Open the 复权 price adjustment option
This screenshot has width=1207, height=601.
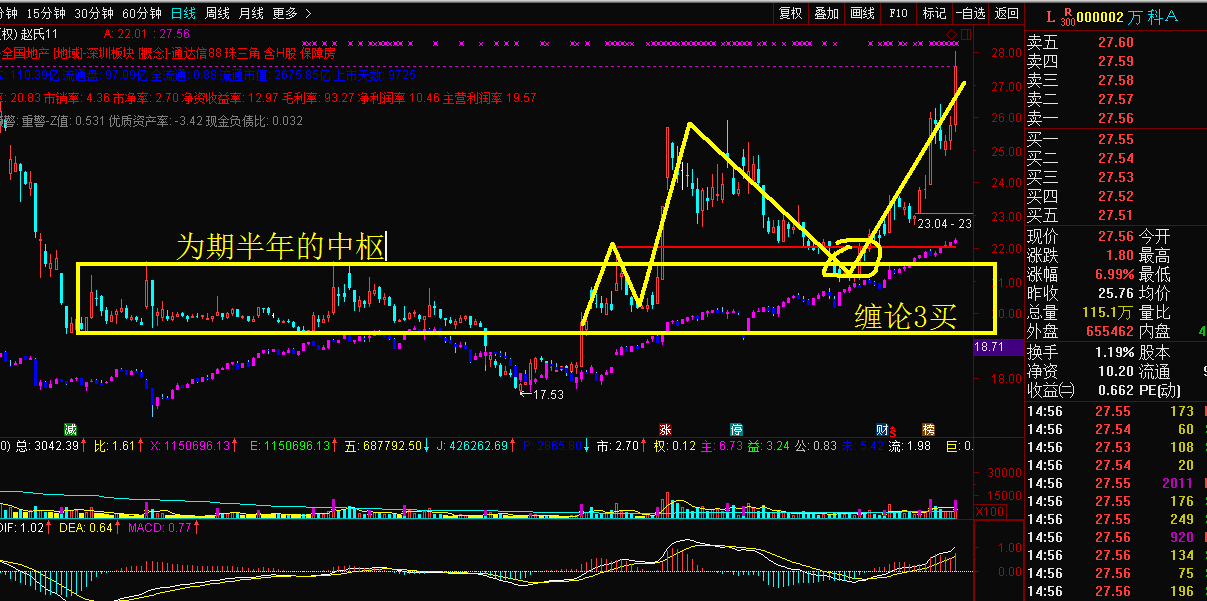point(790,13)
